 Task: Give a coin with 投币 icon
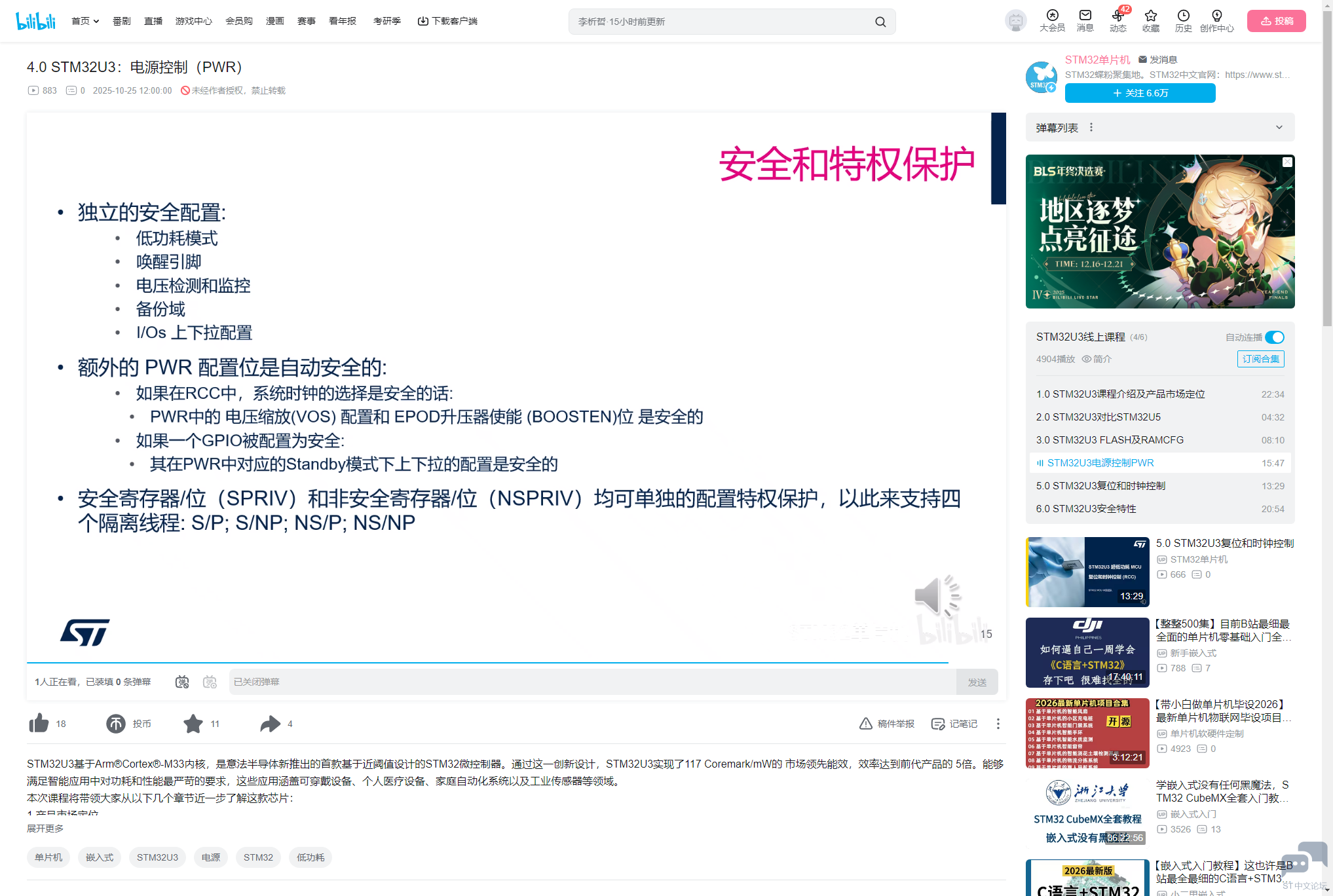(116, 723)
